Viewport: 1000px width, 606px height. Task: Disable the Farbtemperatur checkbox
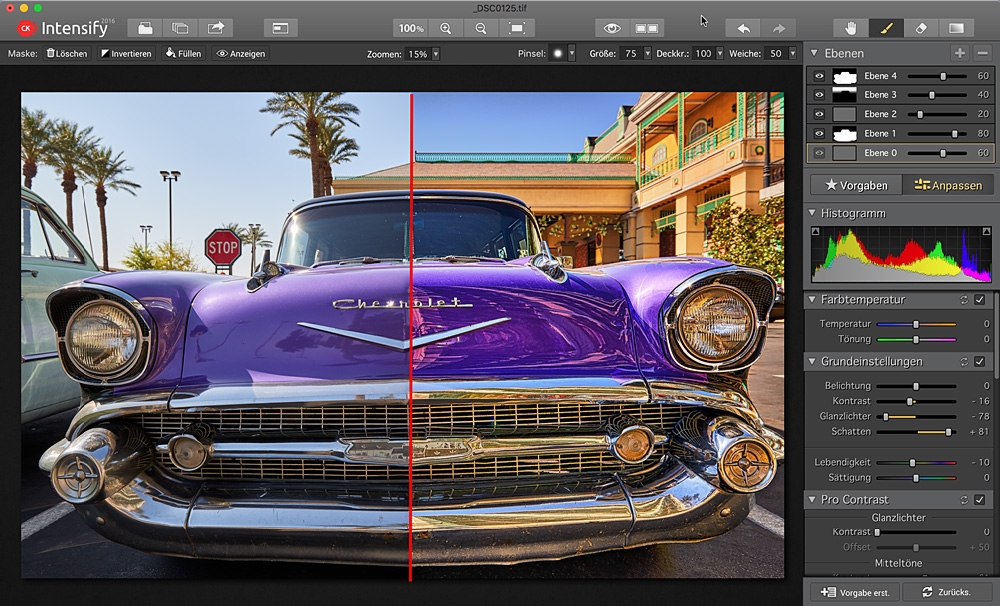[x=980, y=299]
